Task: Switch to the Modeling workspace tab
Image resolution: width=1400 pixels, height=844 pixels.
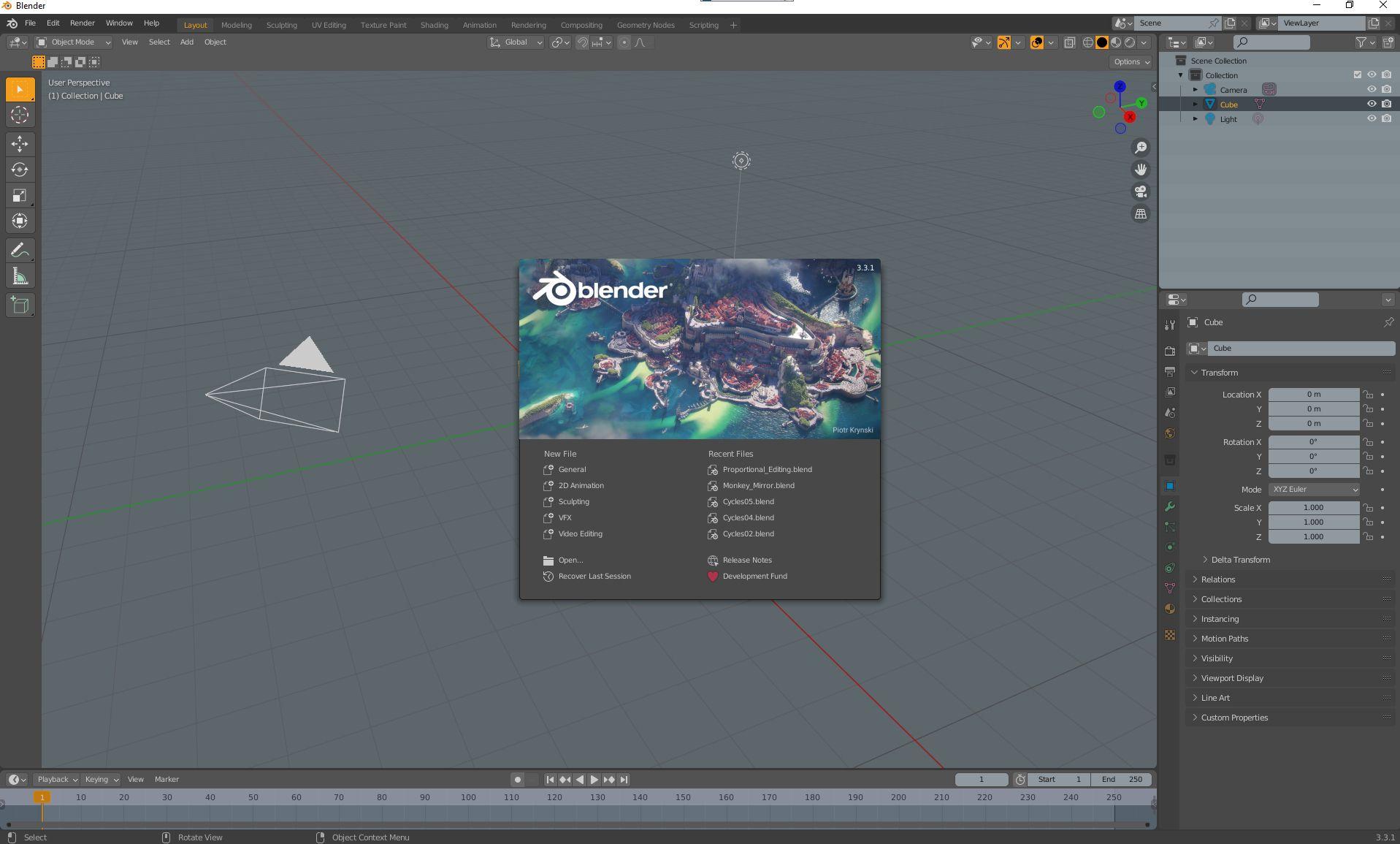Action: (237, 25)
